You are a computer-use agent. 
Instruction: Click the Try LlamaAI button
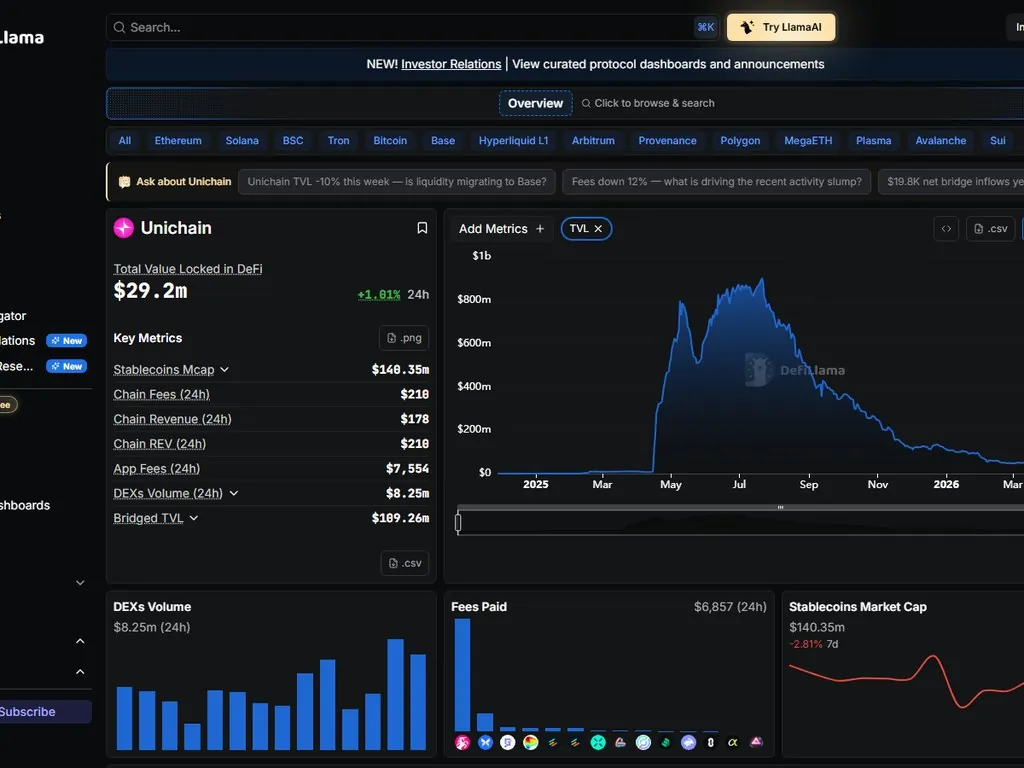point(781,27)
